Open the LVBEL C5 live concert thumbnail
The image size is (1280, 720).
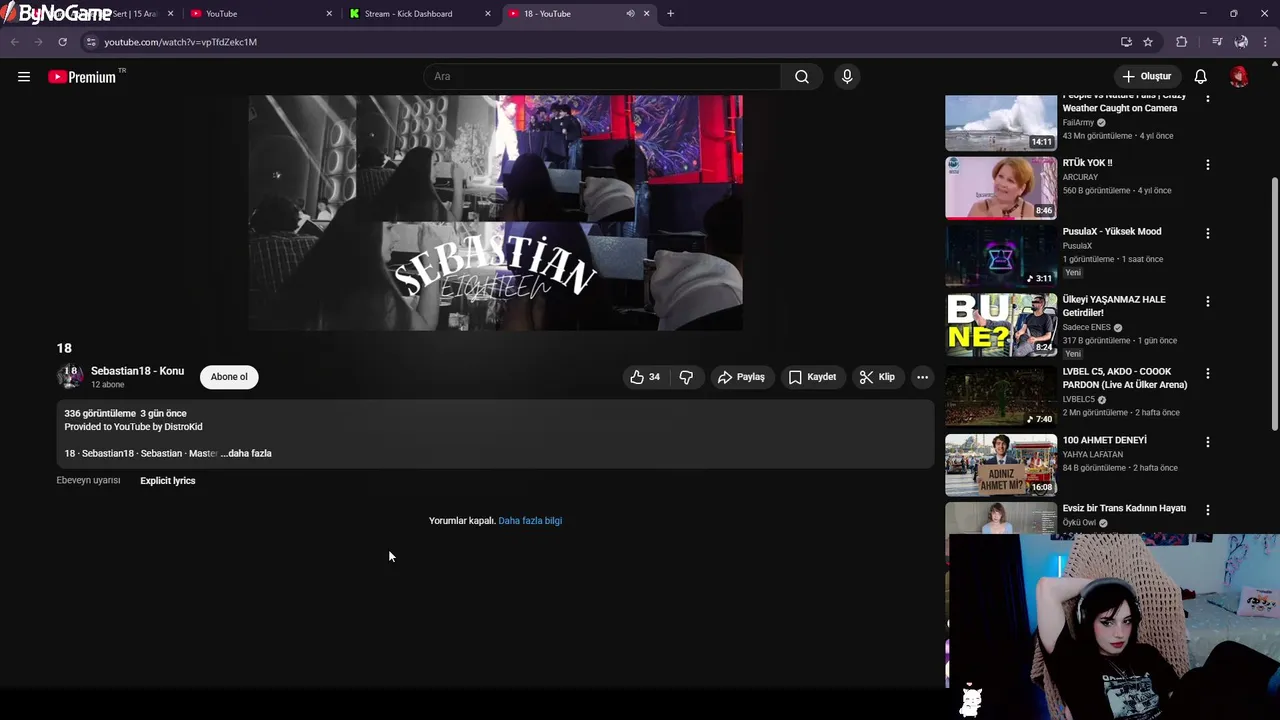(x=1001, y=396)
